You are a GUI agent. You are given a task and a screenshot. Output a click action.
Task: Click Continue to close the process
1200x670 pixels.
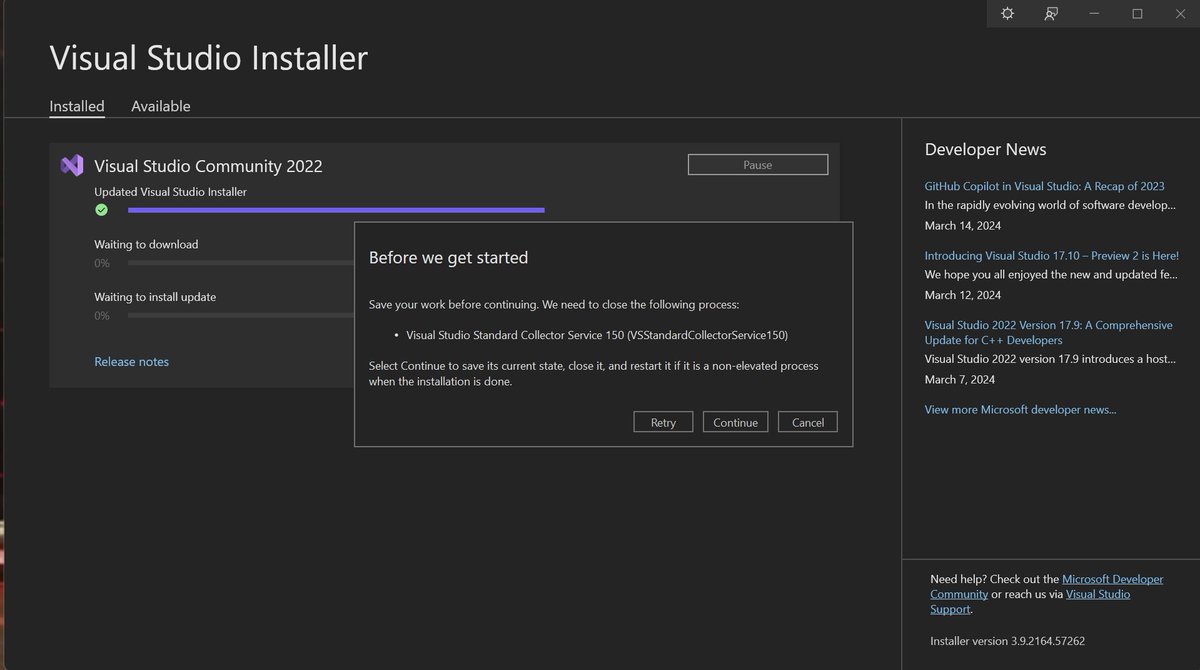(736, 422)
